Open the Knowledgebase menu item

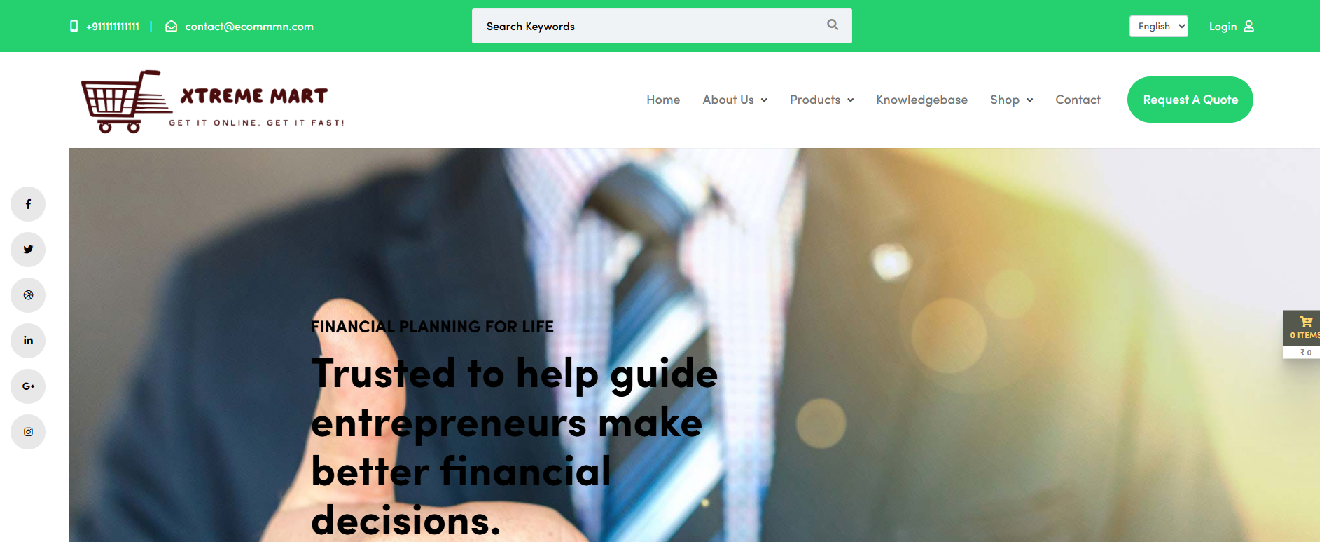pyautogui.click(x=922, y=100)
